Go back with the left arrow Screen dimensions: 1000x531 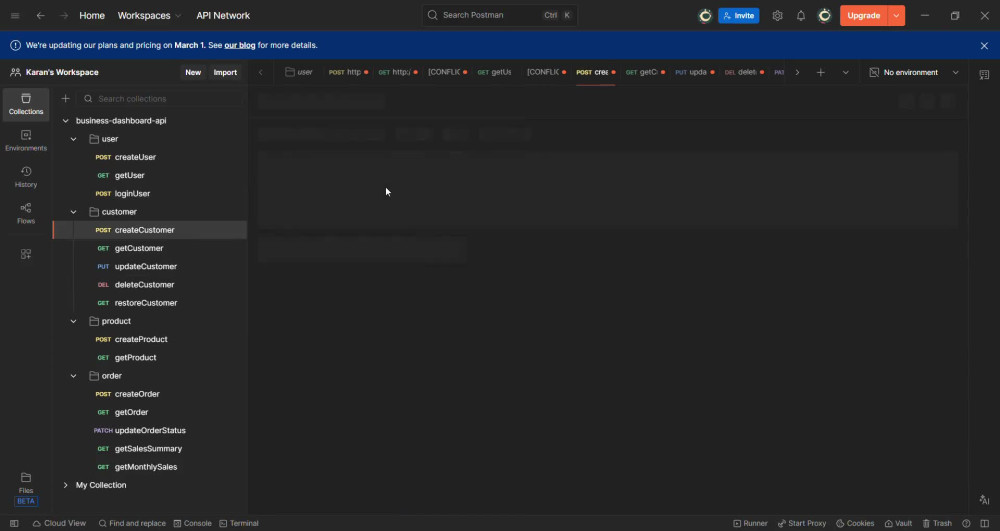41,15
